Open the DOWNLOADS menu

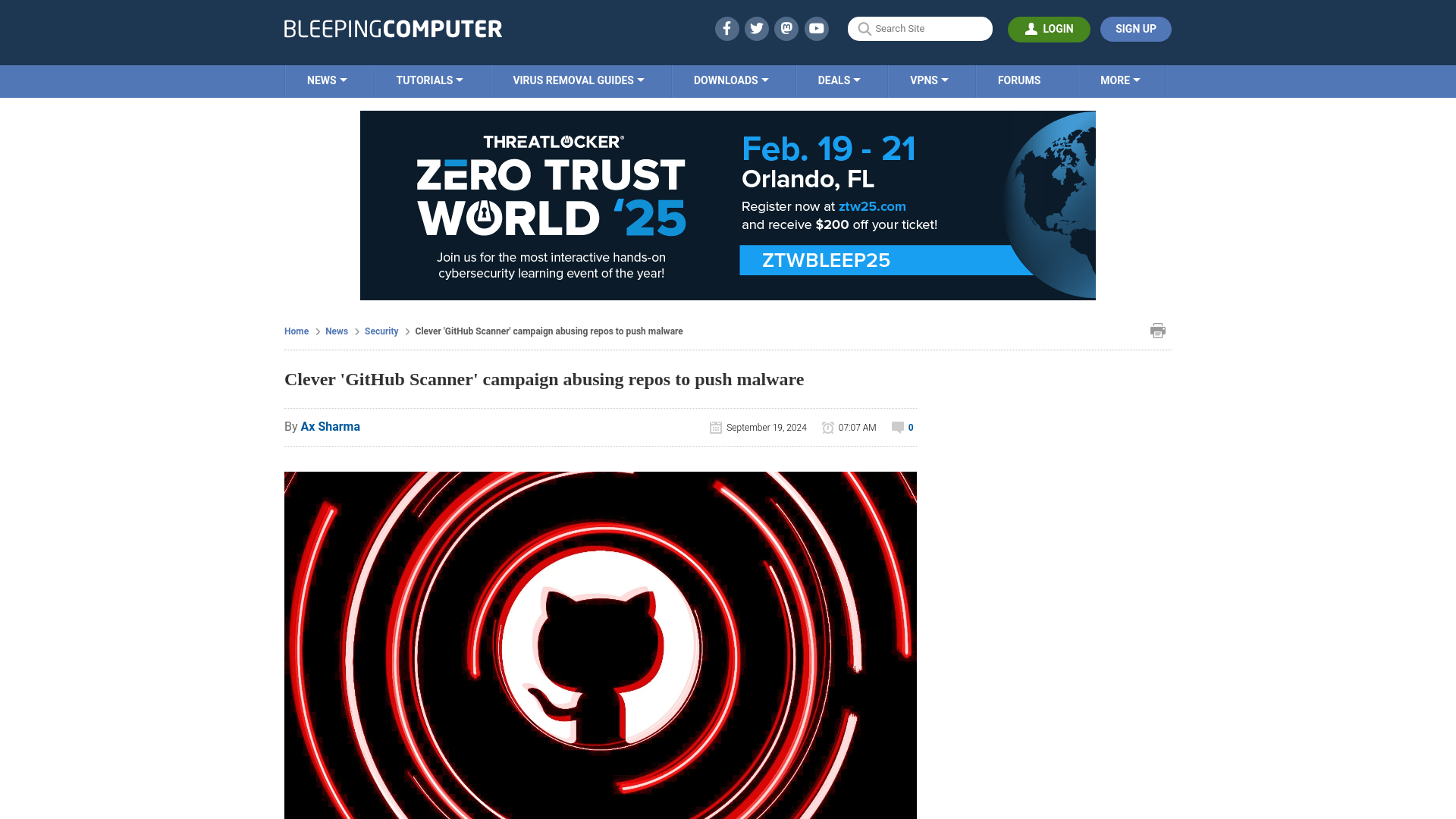click(x=730, y=80)
